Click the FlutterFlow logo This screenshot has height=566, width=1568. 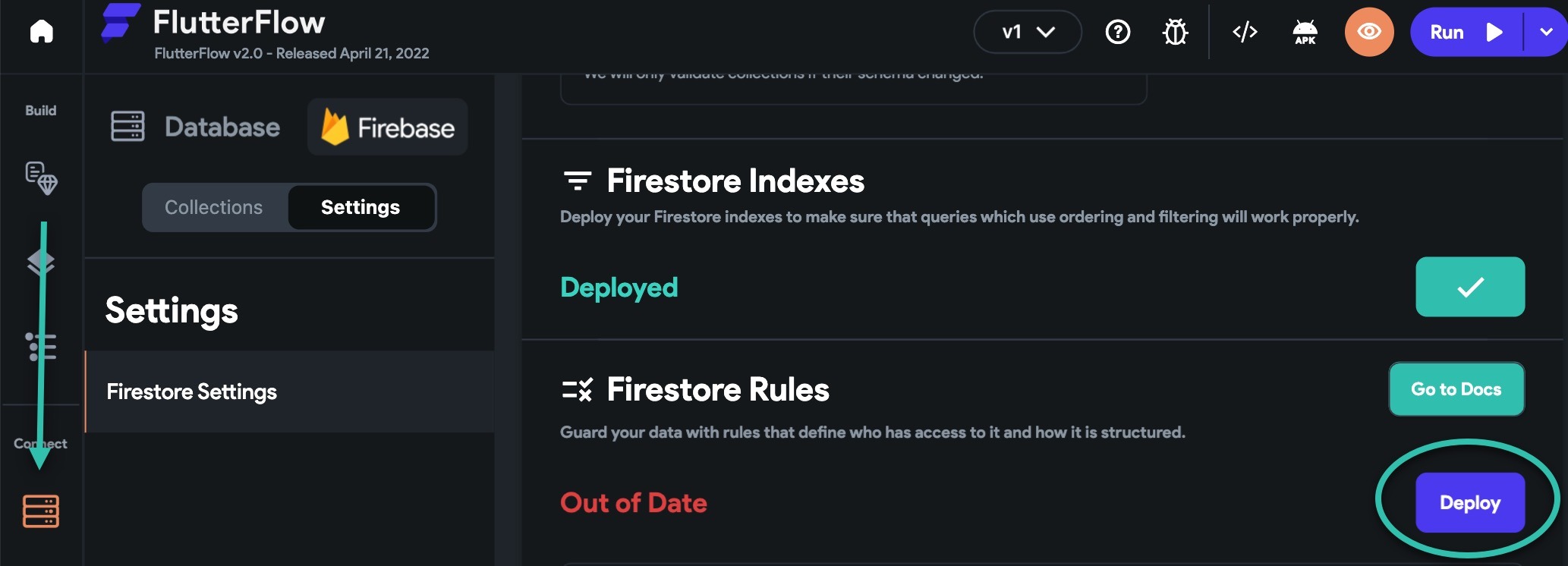pos(121,22)
